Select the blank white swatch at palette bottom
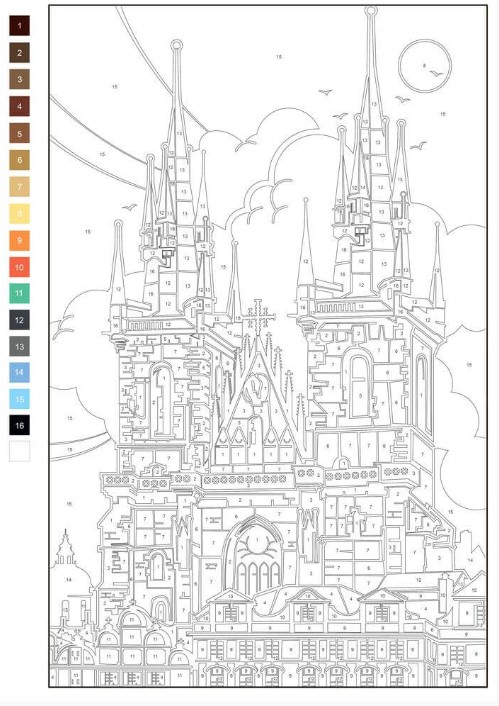The image size is (499, 706). click(19, 451)
